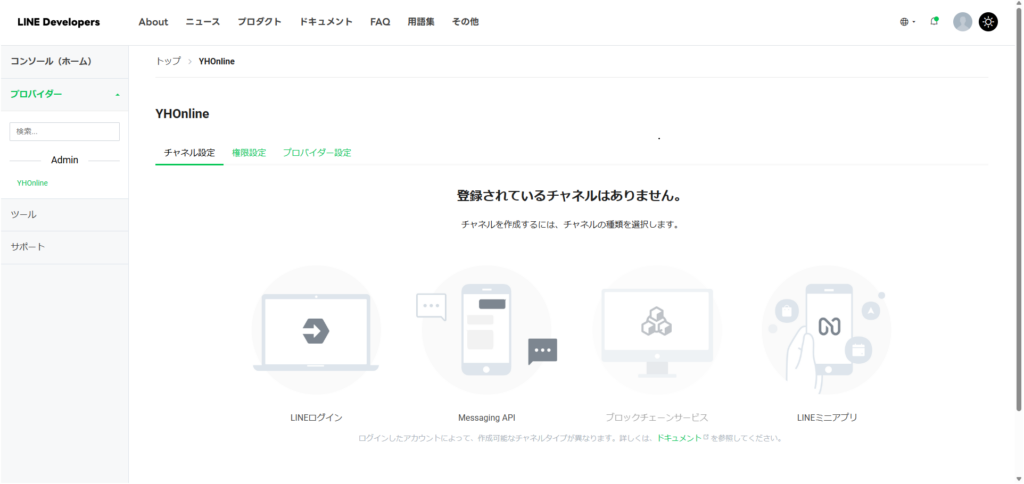
Task: Go to the FAQ page
Action: point(380,22)
